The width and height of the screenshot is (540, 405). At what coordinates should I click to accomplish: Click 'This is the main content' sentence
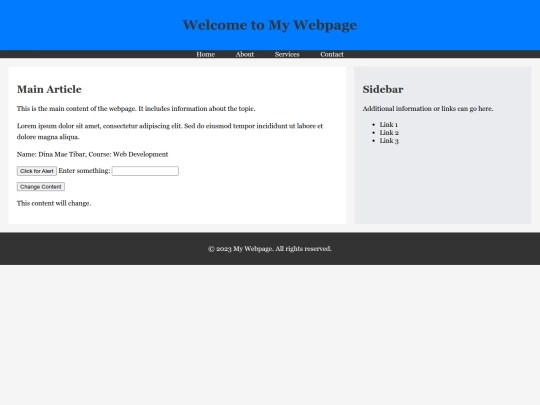tap(136, 108)
